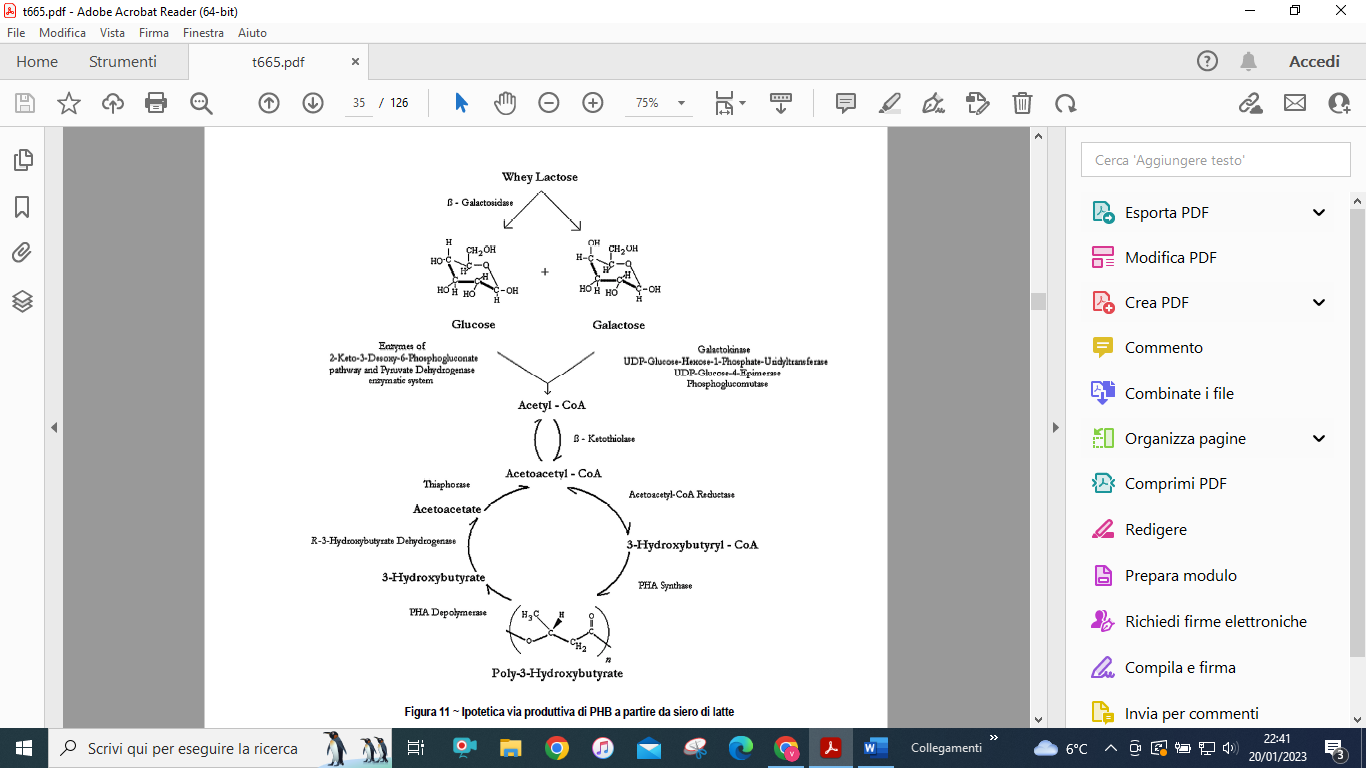
Task: Go to previous page with up arrow
Action: pos(269,103)
